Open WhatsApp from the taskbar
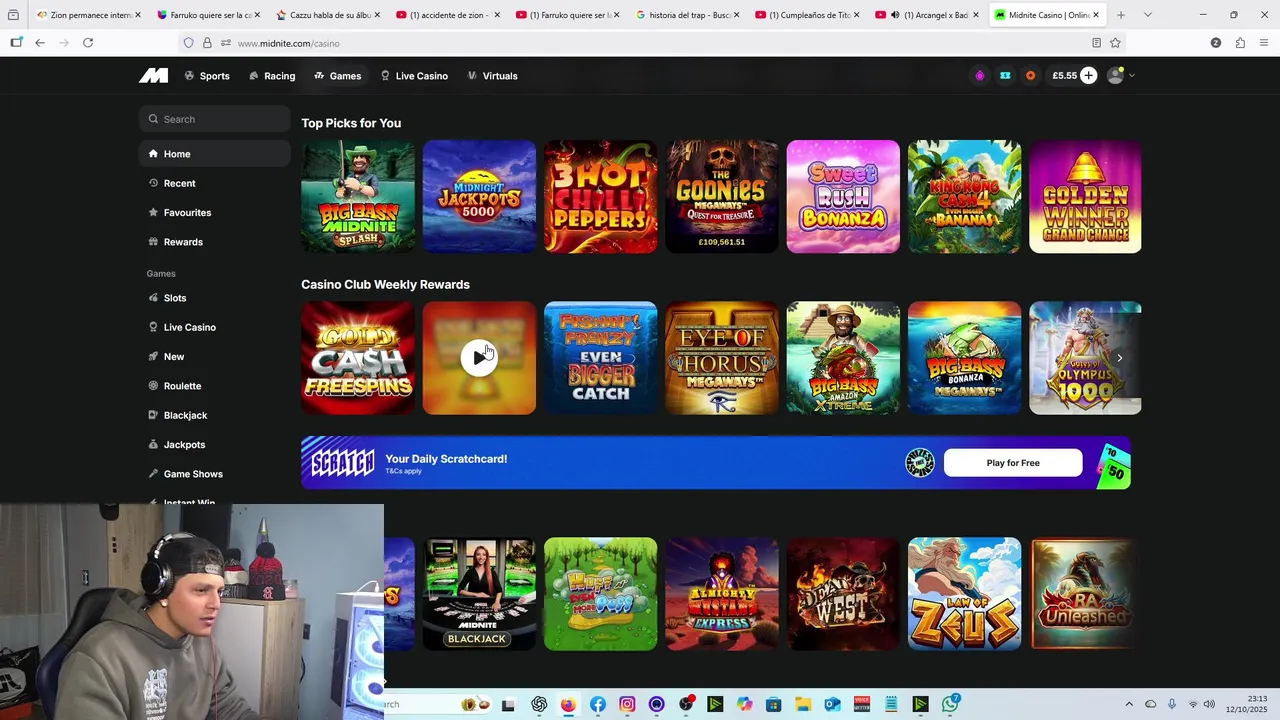Image resolution: width=1280 pixels, height=720 pixels. [x=950, y=704]
